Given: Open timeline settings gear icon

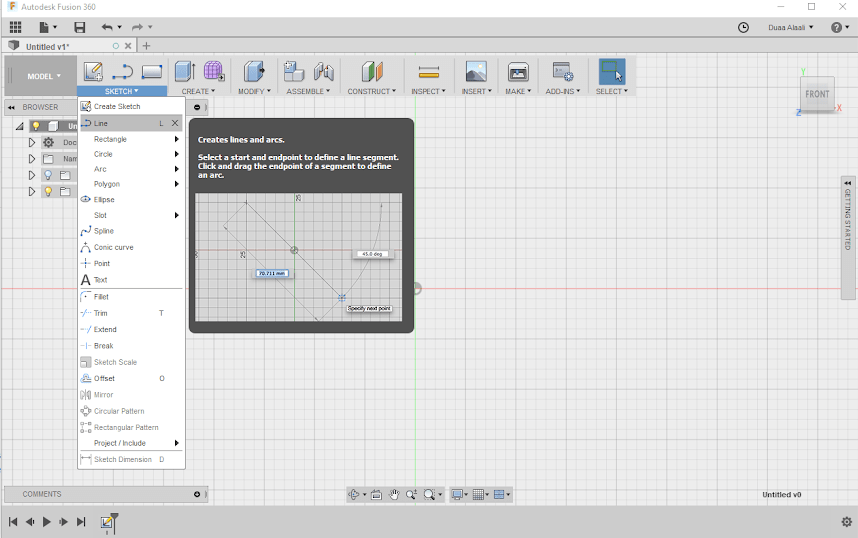Looking at the screenshot, I should tap(847, 522).
